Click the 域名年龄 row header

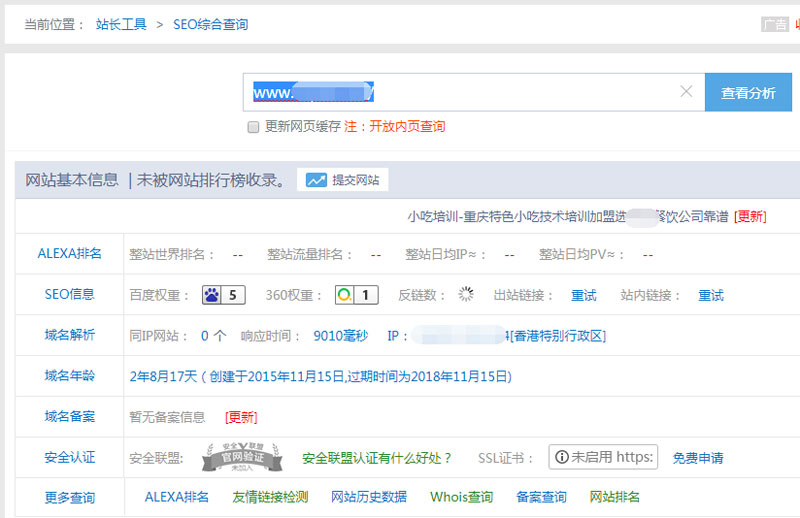[x=69, y=376]
